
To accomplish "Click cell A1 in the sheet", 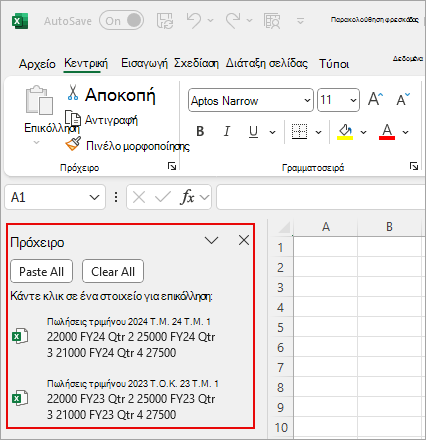I will click(326, 247).
